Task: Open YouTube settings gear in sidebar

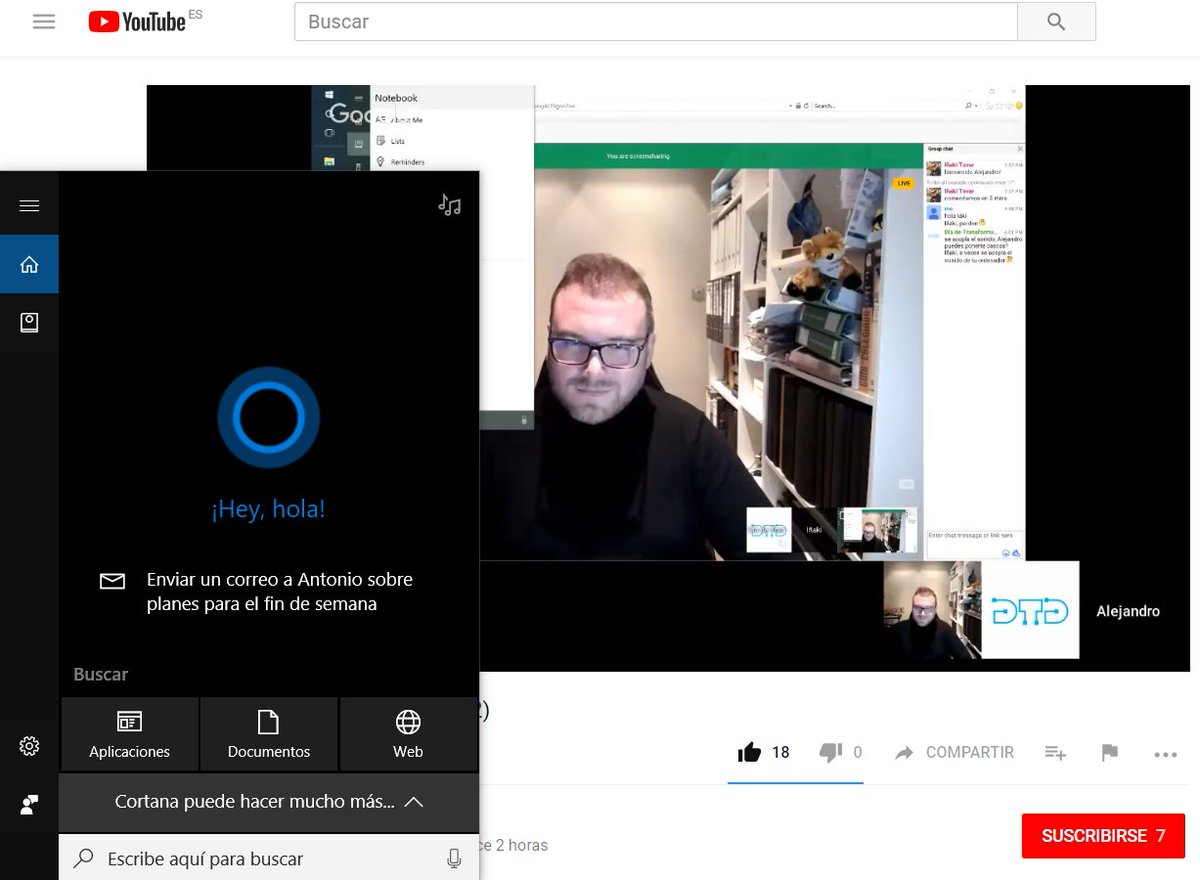Action: click(29, 745)
